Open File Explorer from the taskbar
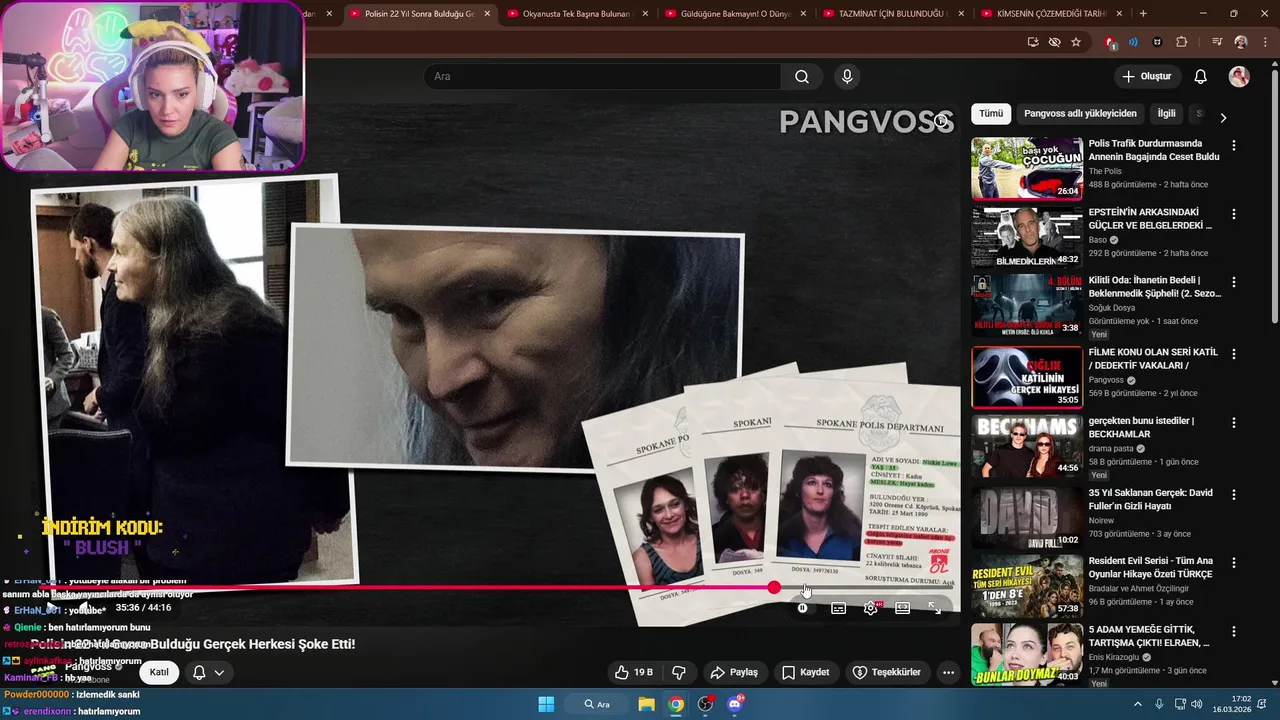 pyautogui.click(x=647, y=704)
